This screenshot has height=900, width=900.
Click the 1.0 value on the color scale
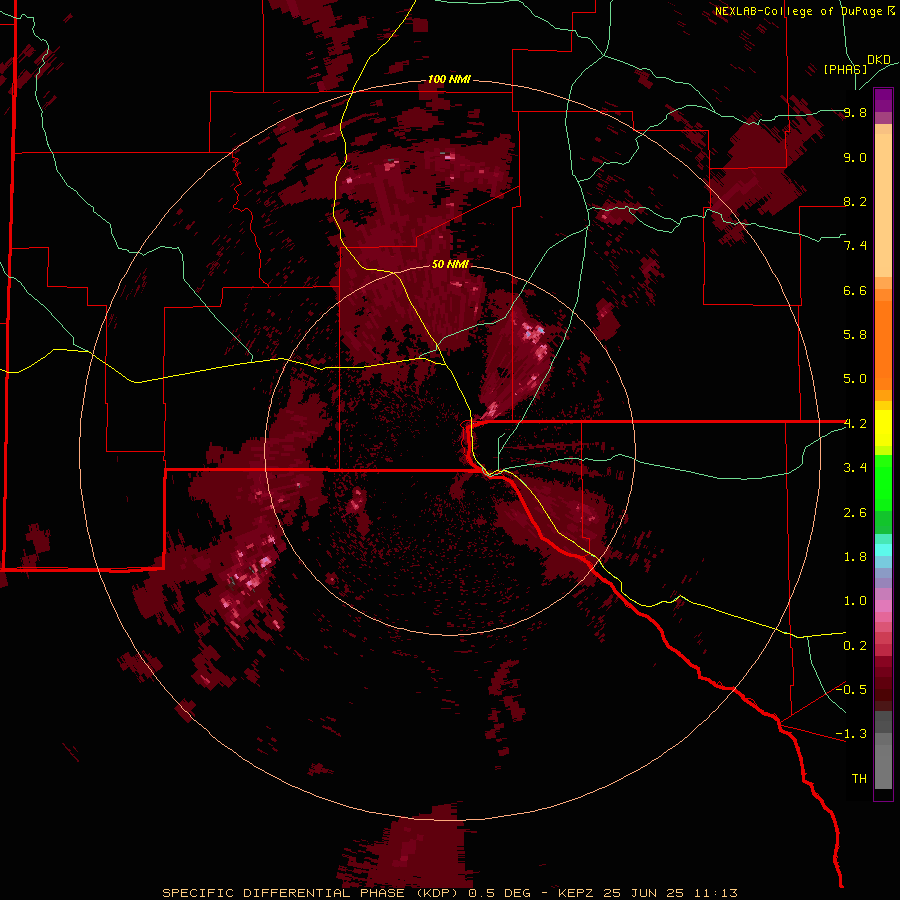(855, 601)
